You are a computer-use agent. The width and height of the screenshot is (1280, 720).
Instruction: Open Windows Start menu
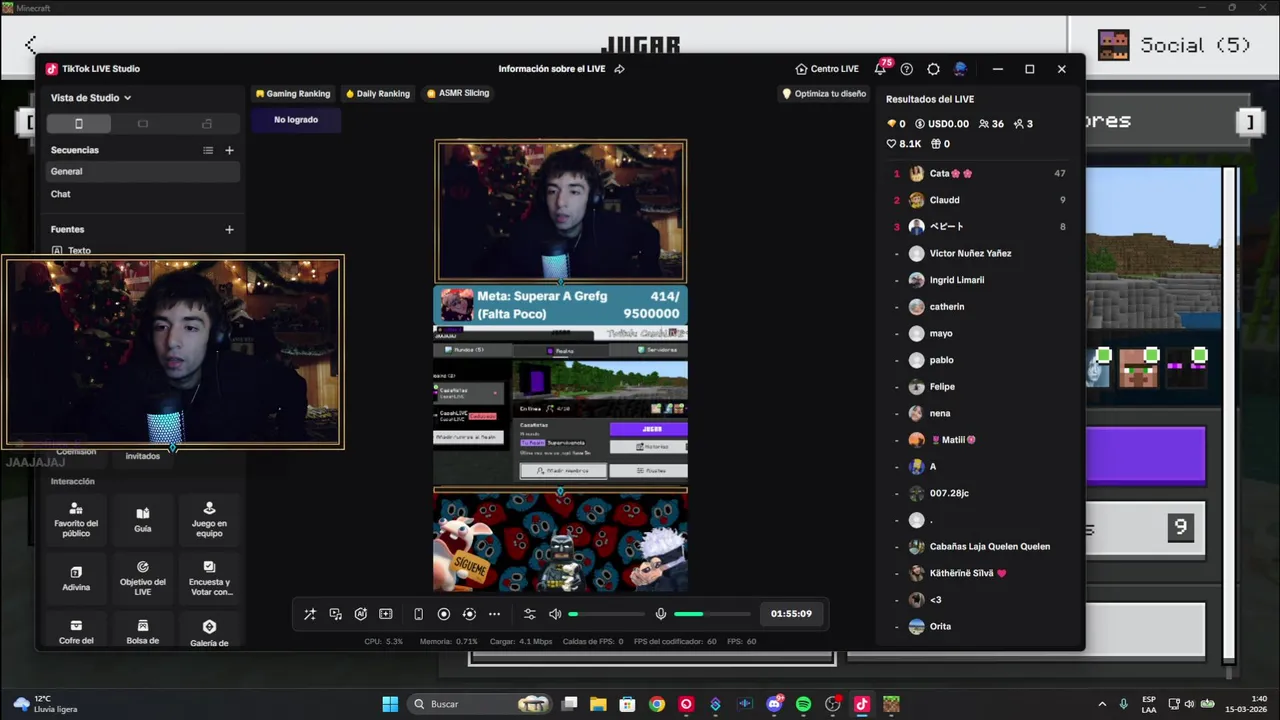[x=390, y=704]
